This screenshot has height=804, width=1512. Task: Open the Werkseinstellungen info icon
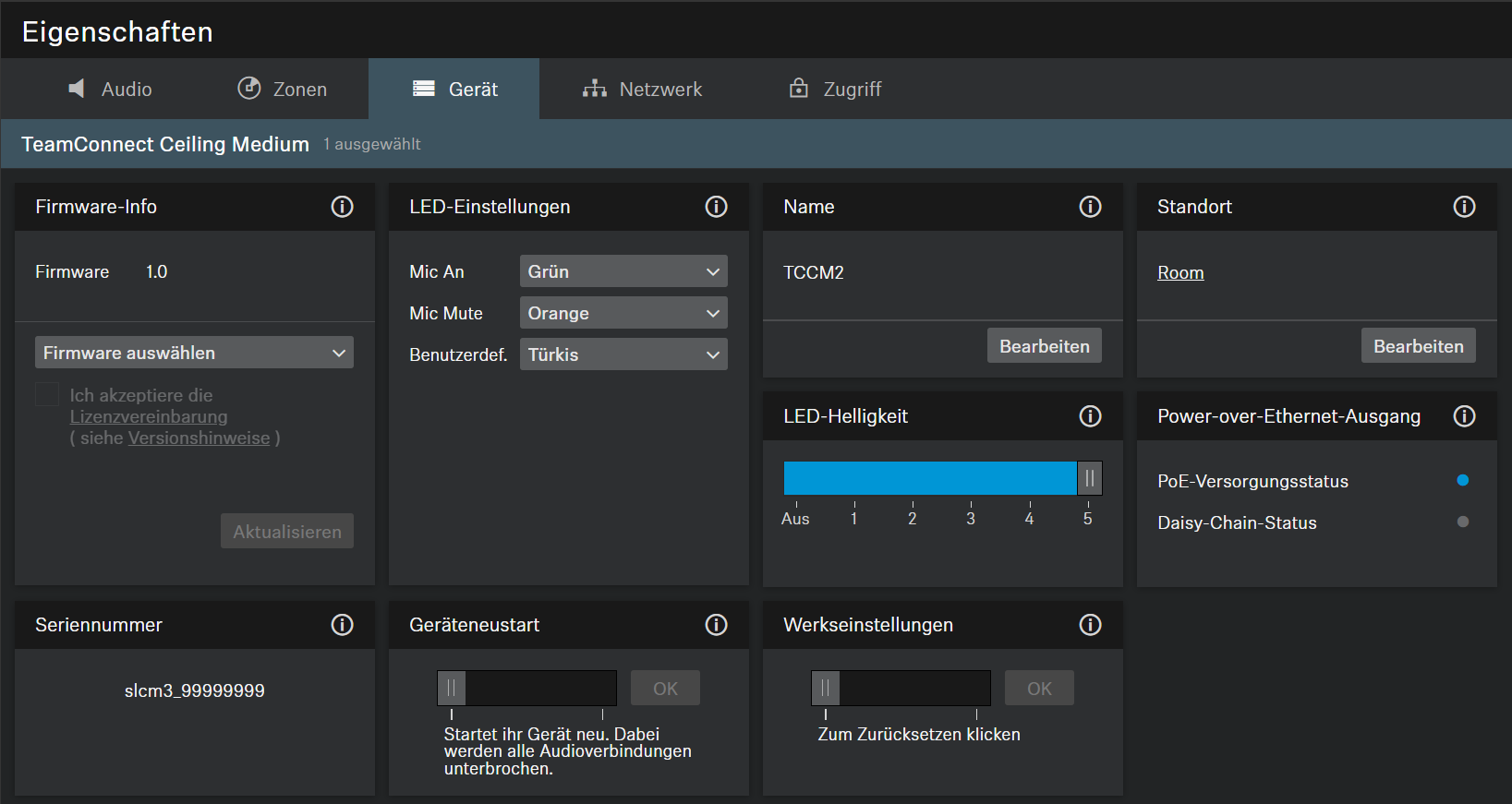1090,625
